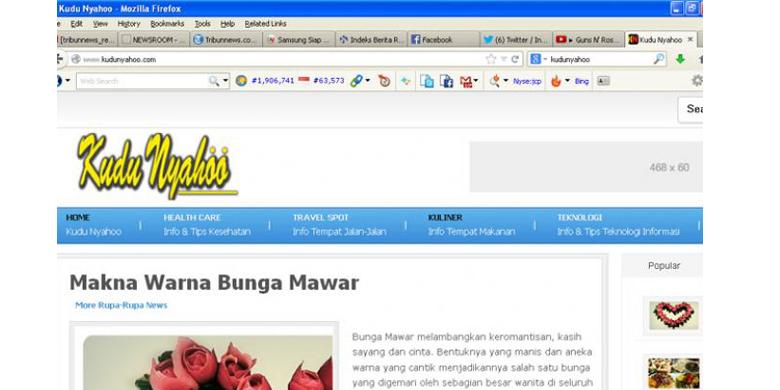The height and width of the screenshot is (390, 780).
Task: Open TRAVEL SPOT nav item
Action: [339, 225]
